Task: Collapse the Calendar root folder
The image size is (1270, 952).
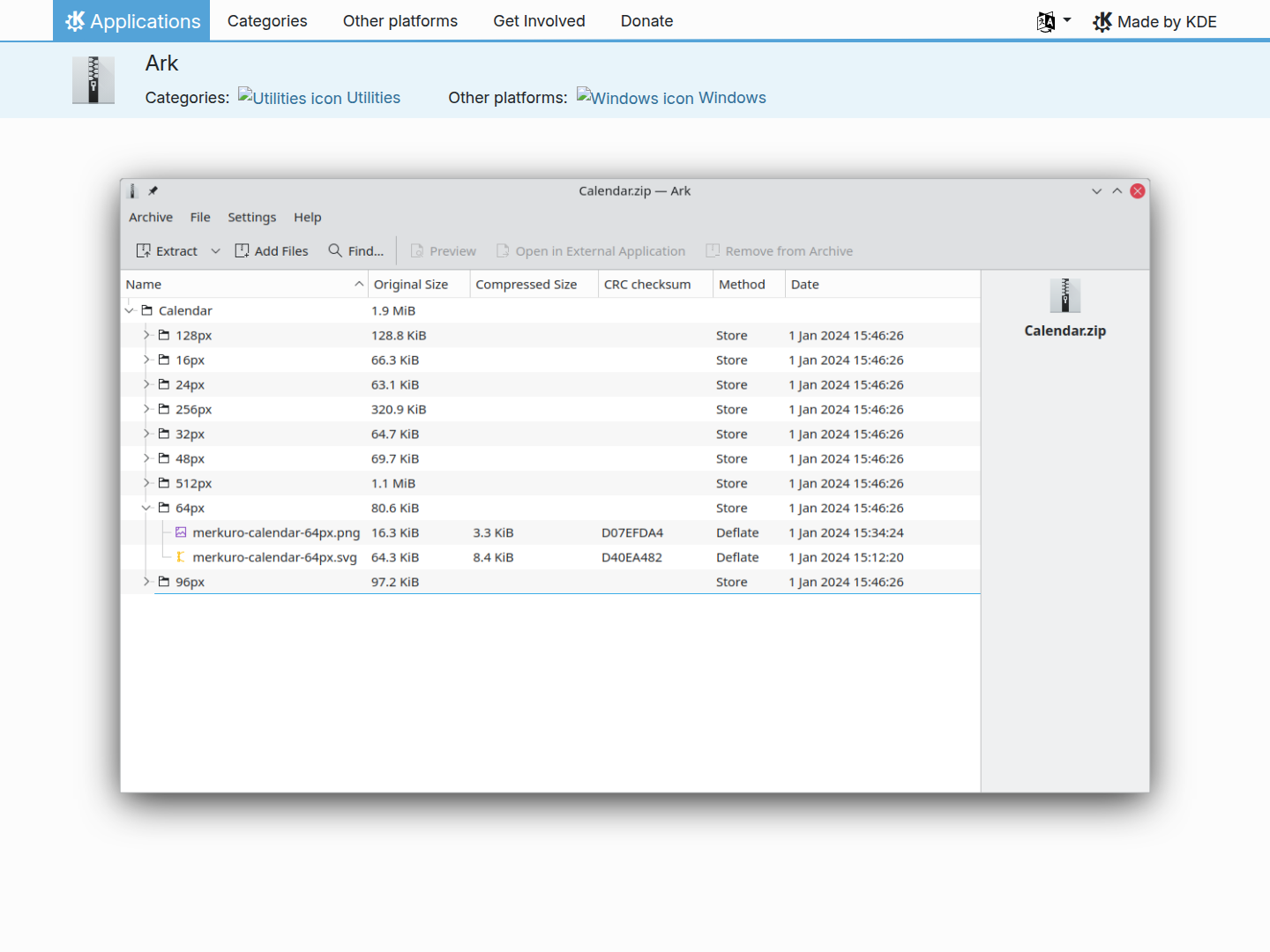Action: click(130, 310)
